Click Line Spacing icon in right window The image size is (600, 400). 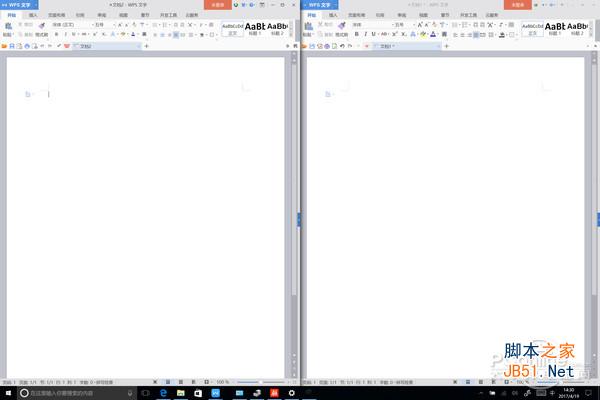(491, 34)
